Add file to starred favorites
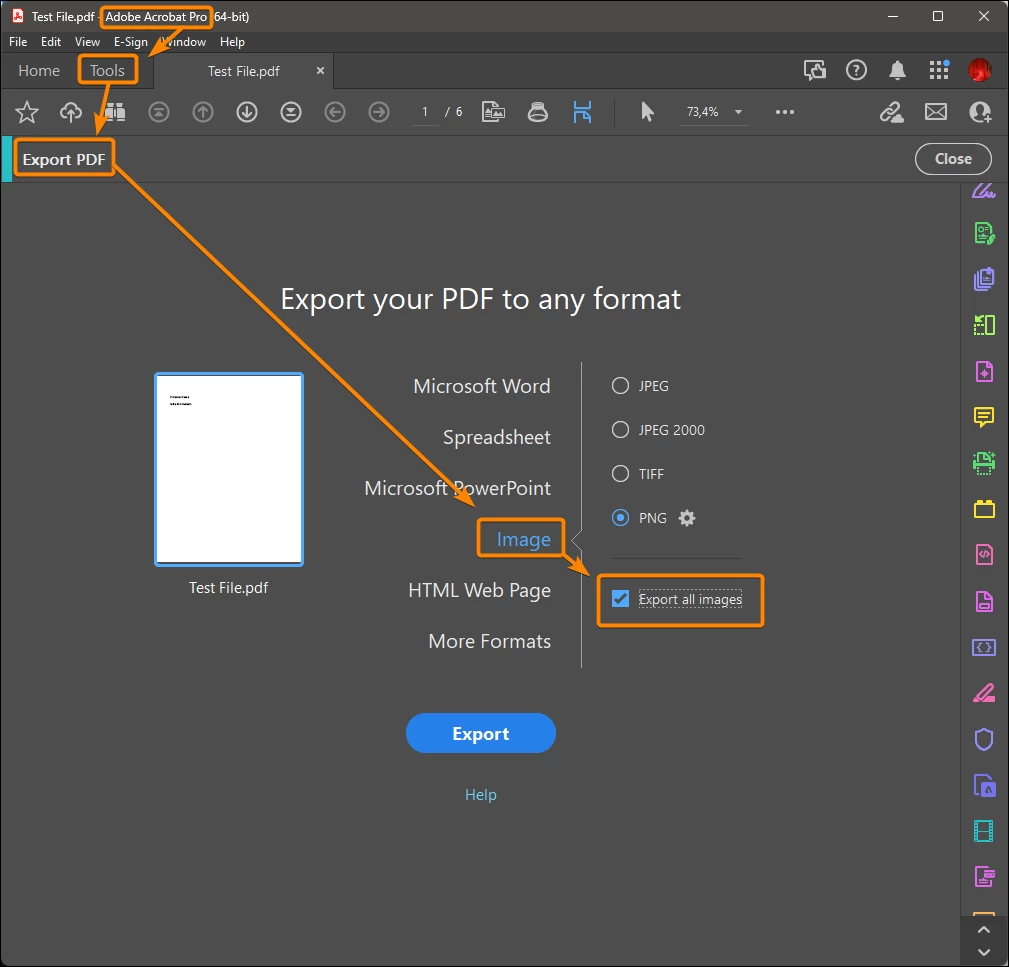 tap(26, 112)
